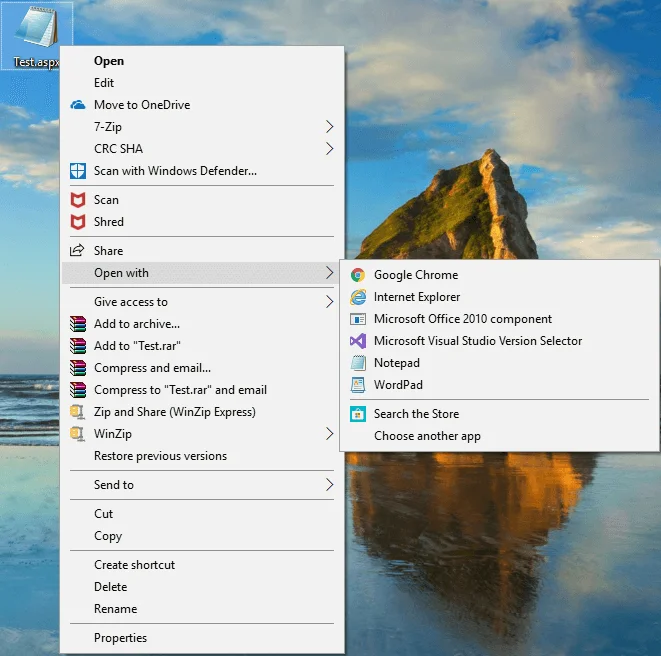Click the OneDrive cloud icon
661x656 pixels.
[78, 105]
